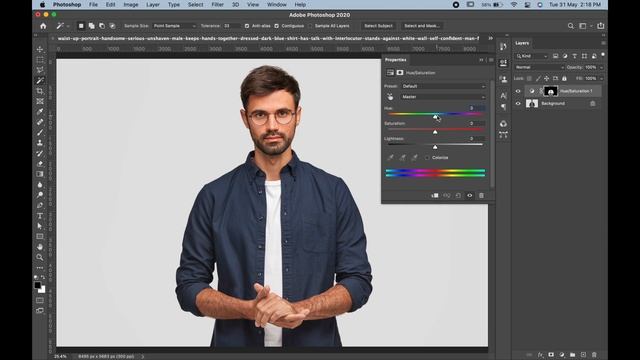
Task: Click the Select Subject button
Action: tap(378, 26)
